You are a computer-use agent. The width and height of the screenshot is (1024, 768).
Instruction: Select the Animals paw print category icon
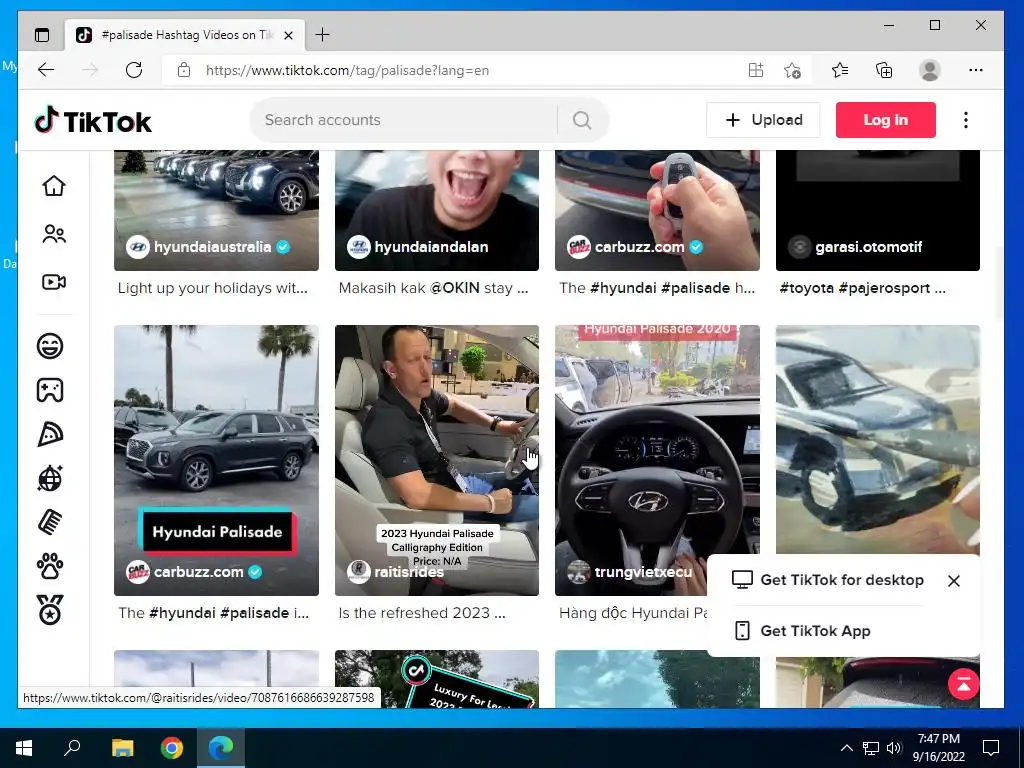point(50,566)
